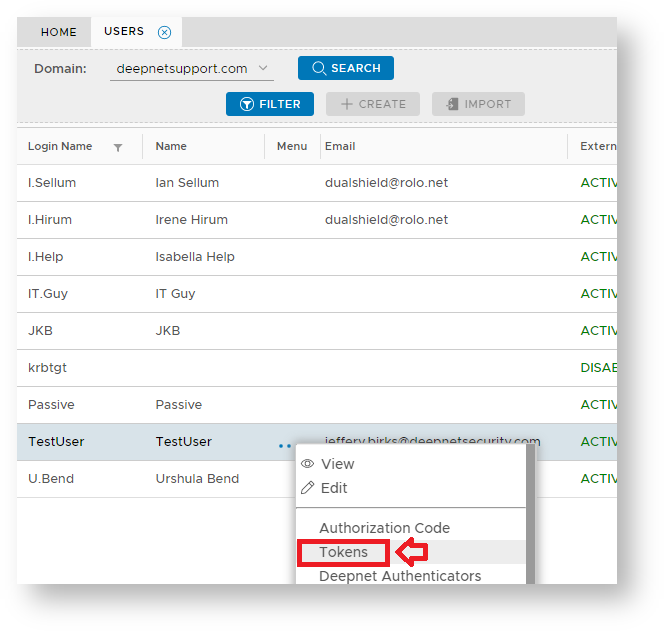
Task: Click the name Urshula Bend
Action: click(197, 478)
